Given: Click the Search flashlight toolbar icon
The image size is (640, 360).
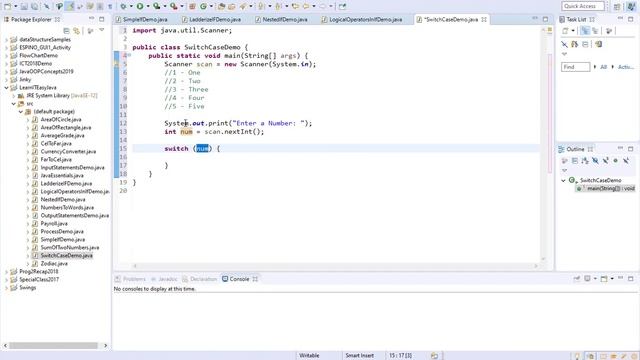Looking at the screenshot, I should click(x=243, y=6).
